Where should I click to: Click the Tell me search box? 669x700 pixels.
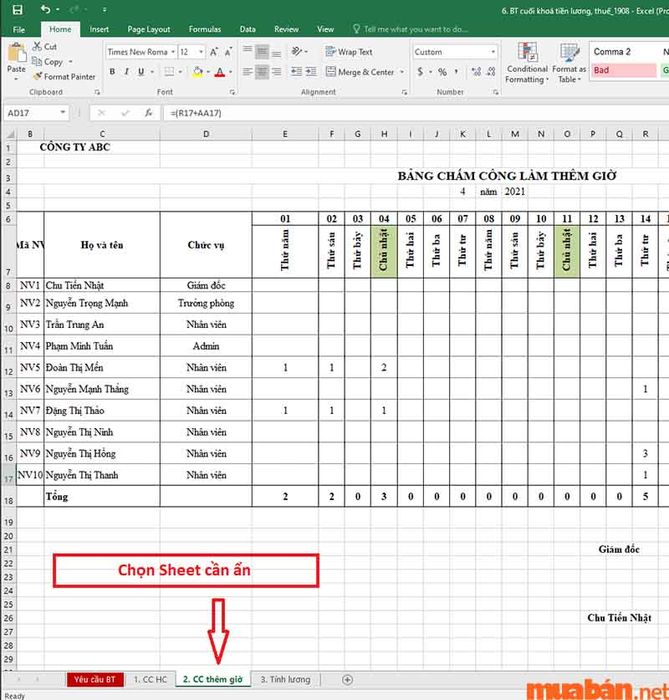(411, 29)
